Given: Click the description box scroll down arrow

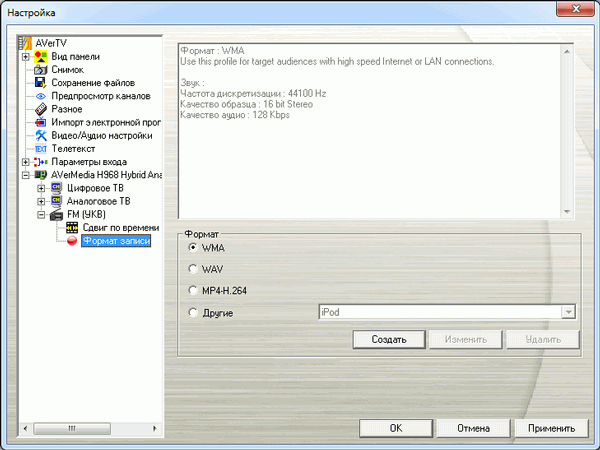Looking at the screenshot, I should click(x=567, y=212).
